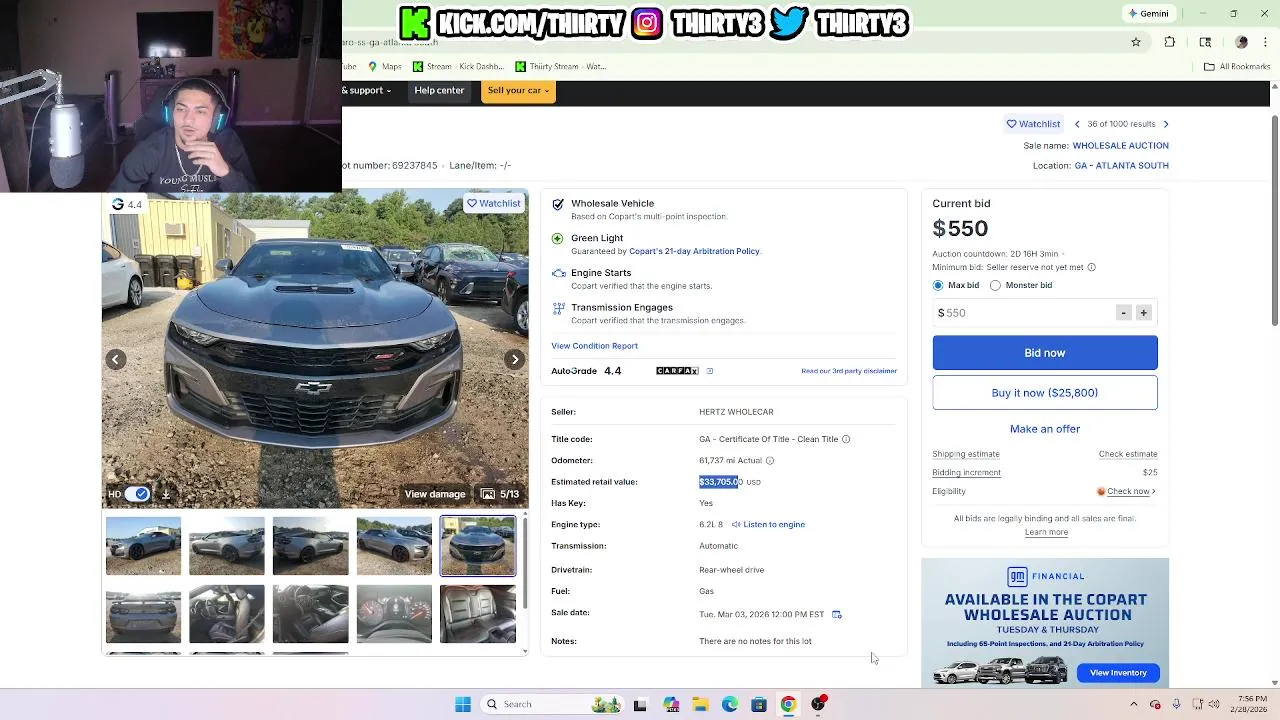Click eligibility Check now link
The height and width of the screenshot is (720, 1280).
[x=1129, y=492]
